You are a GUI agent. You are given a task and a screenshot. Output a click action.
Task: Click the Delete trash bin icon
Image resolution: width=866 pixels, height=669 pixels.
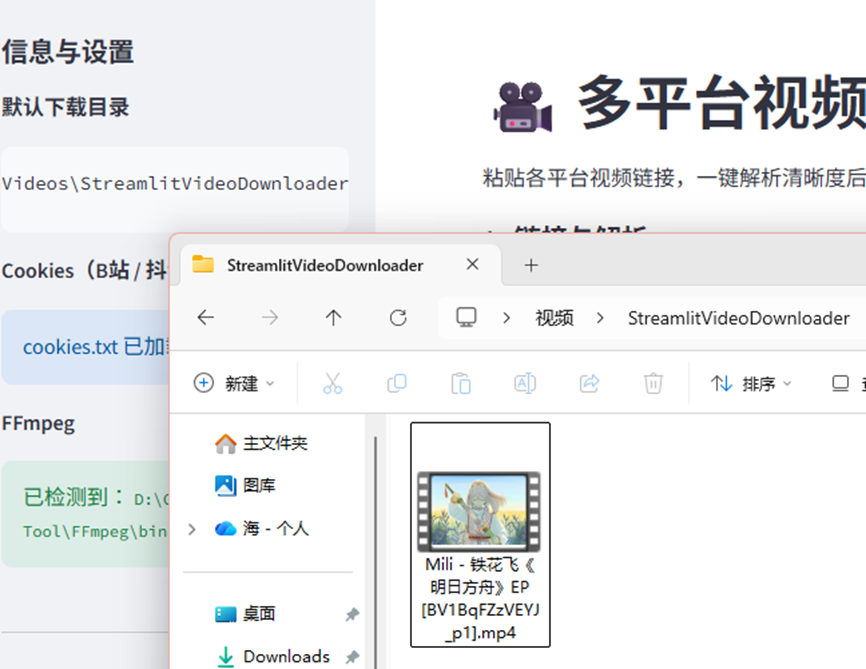(653, 384)
